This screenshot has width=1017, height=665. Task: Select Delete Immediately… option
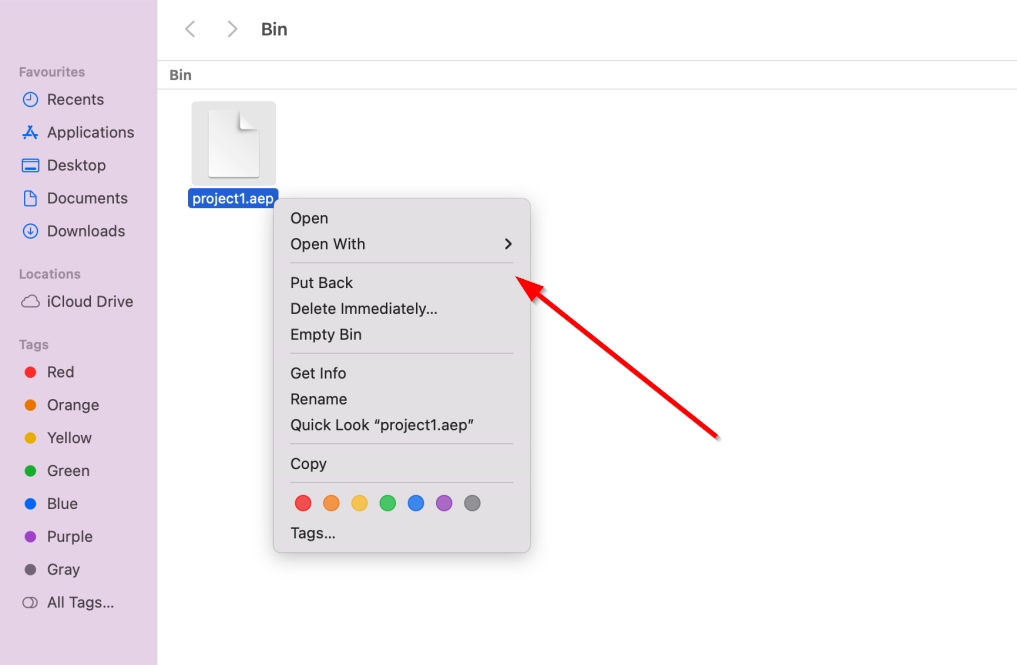tap(364, 309)
